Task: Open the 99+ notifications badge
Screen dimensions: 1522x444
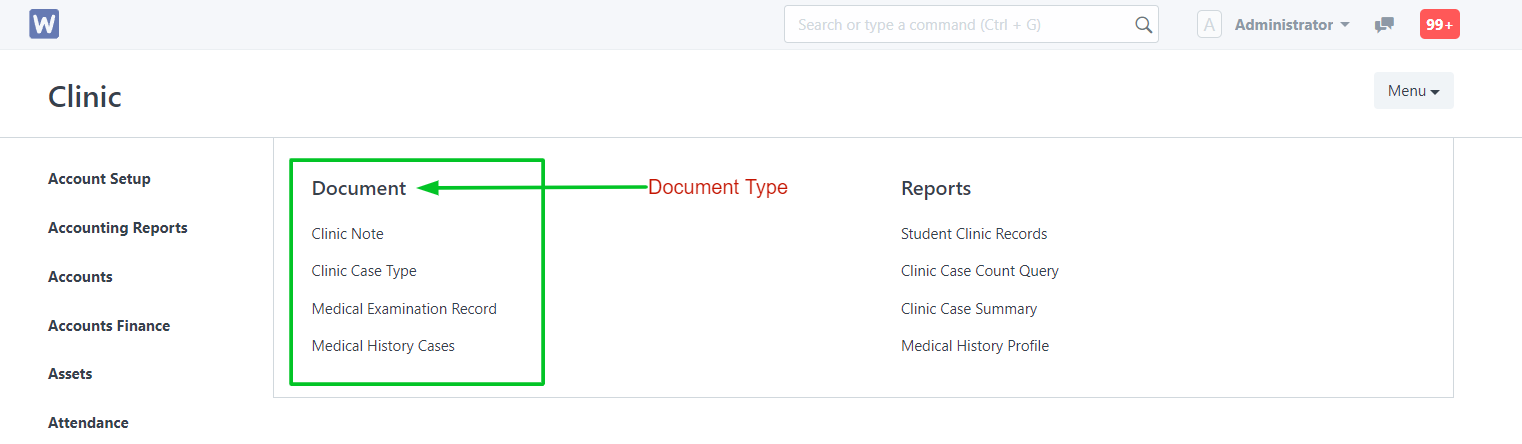Action: coord(1439,25)
